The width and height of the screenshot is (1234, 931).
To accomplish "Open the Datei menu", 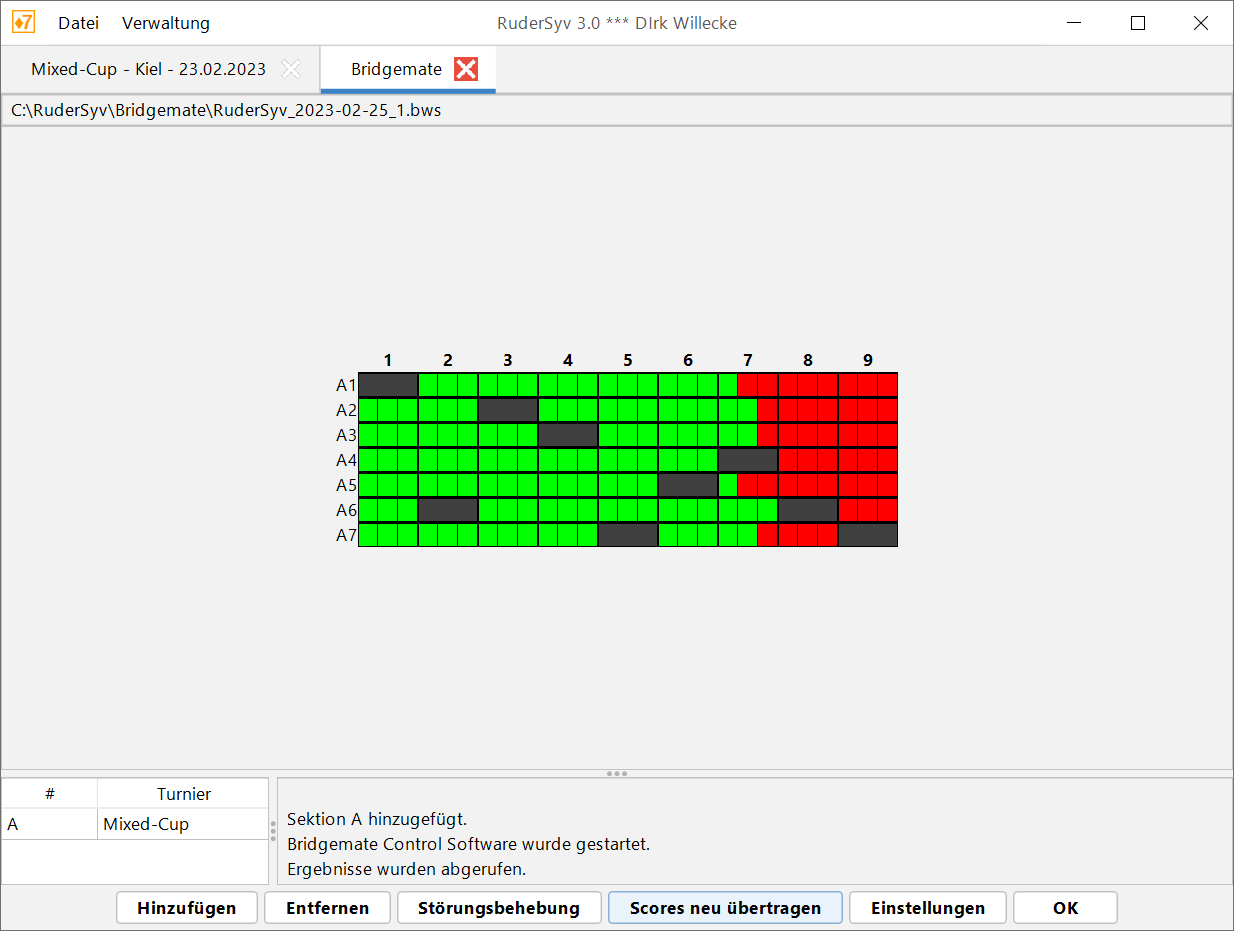I will pyautogui.click(x=78, y=23).
